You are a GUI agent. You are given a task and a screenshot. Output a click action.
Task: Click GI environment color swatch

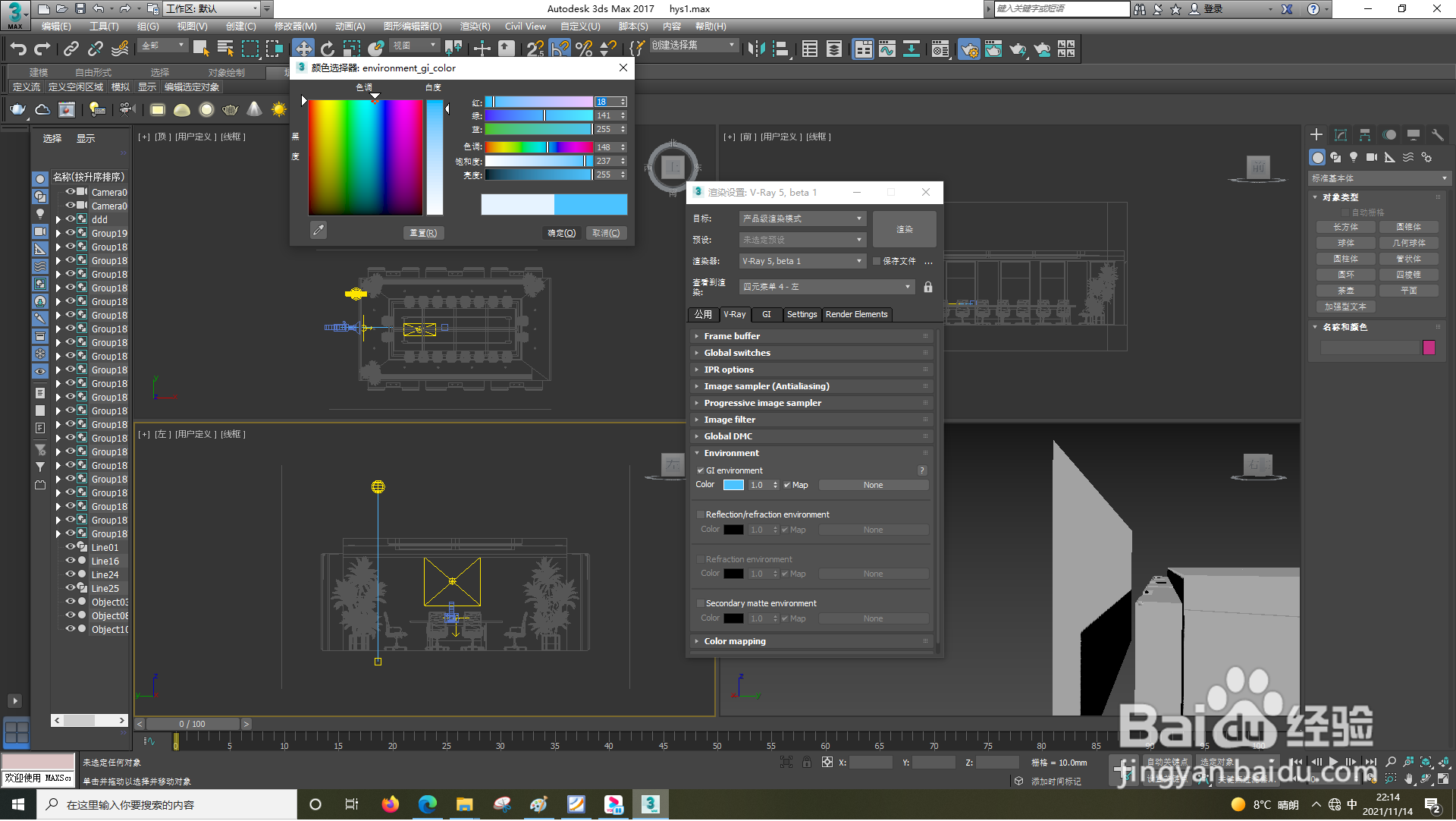click(733, 485)
